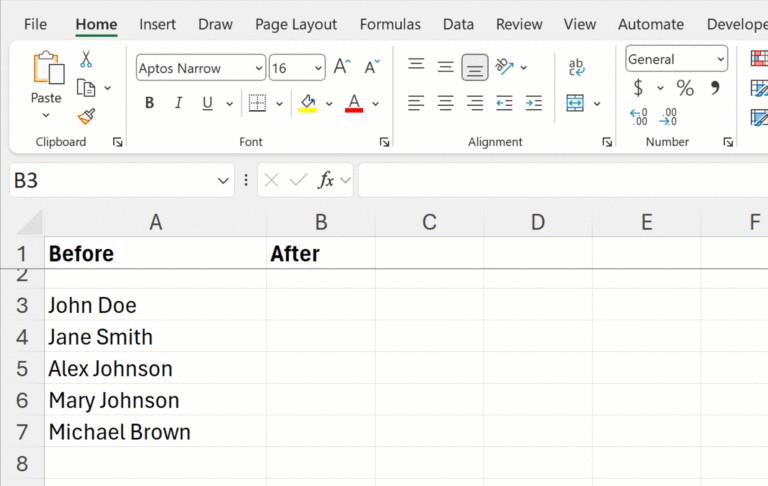Cut selection with scissors icon

tap(86, 59)
